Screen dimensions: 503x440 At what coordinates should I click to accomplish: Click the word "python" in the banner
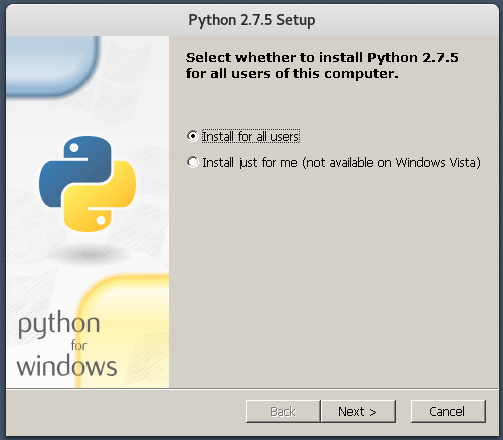point(59,324)
